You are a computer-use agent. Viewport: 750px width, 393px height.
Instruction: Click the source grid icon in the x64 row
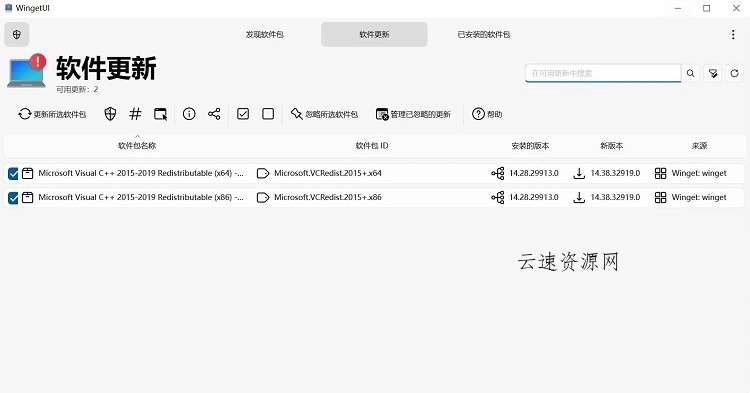coord(661,173)
